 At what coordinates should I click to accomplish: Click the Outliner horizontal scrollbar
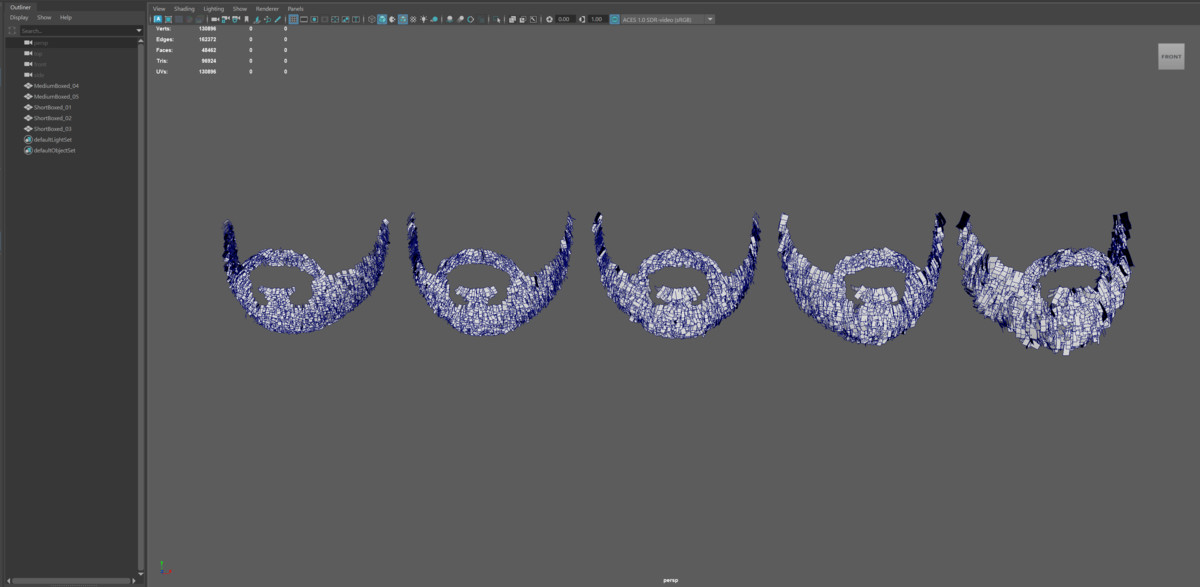click(70, 580)
